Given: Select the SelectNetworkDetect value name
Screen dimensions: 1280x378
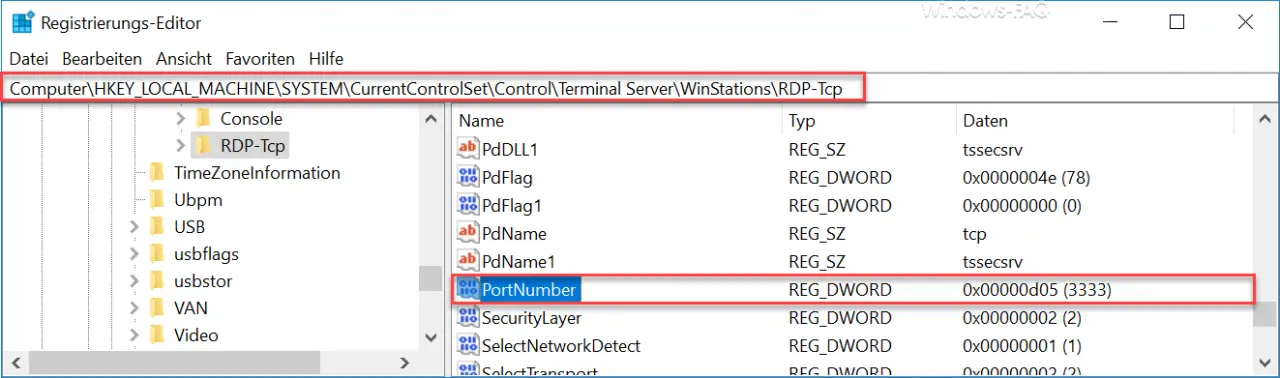Looking at the screenshot, I should coord(562,346).
